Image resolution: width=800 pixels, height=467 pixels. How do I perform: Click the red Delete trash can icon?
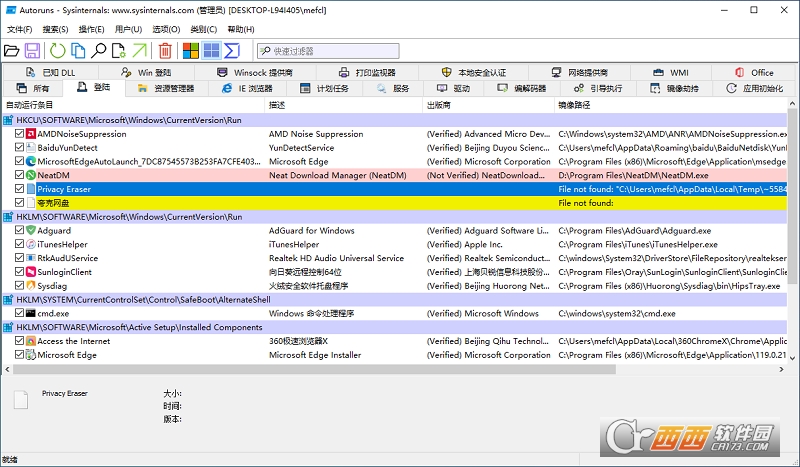(165, 51)
